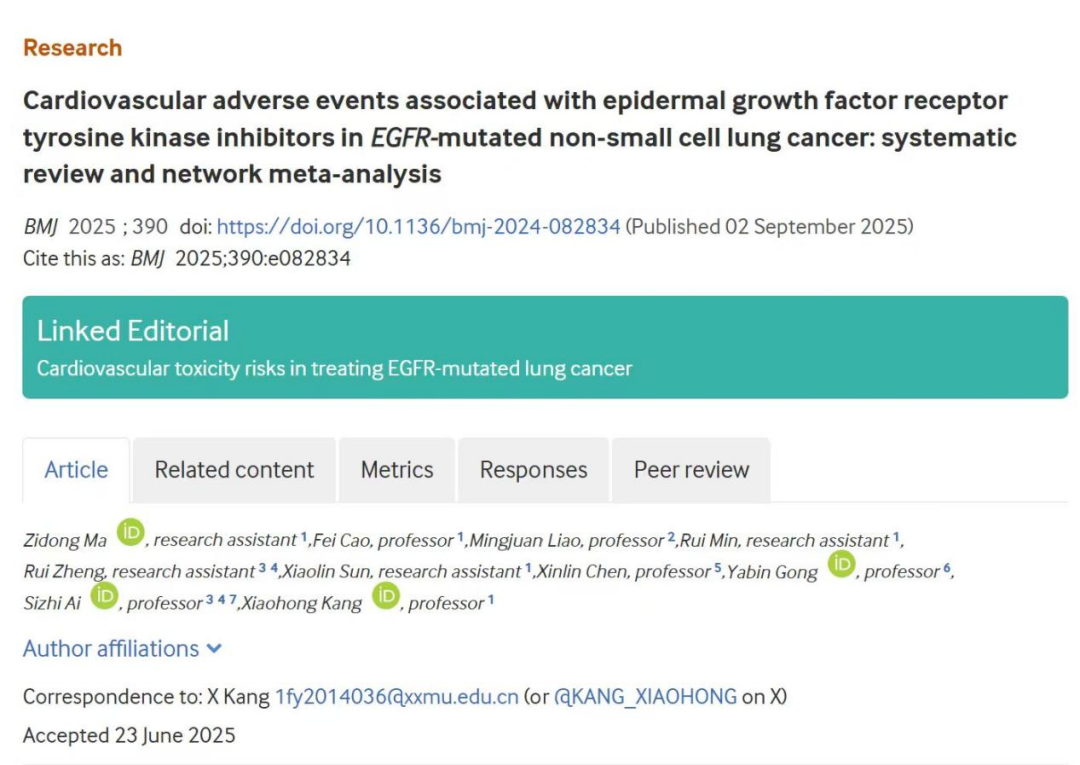Screen dimensions: 1080x765
Task: Open the Responses tab
Action: [x=533, y=470]
